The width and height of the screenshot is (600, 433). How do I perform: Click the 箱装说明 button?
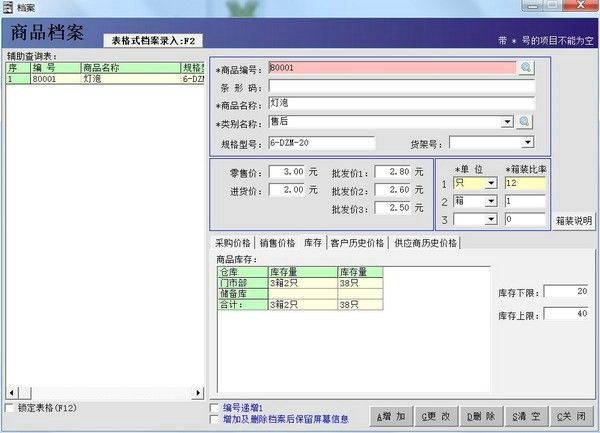click(573, 220)
